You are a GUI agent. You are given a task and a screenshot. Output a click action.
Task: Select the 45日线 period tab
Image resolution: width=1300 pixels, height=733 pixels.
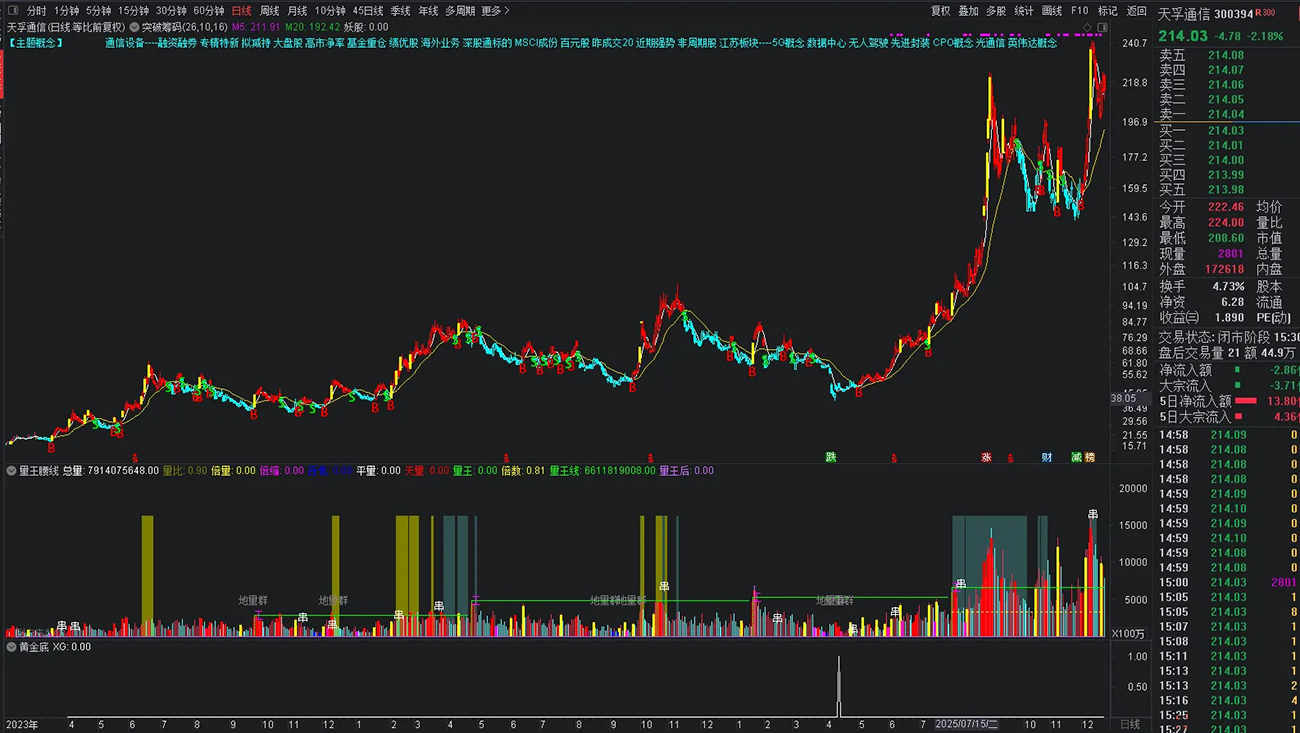click(368, 11)
